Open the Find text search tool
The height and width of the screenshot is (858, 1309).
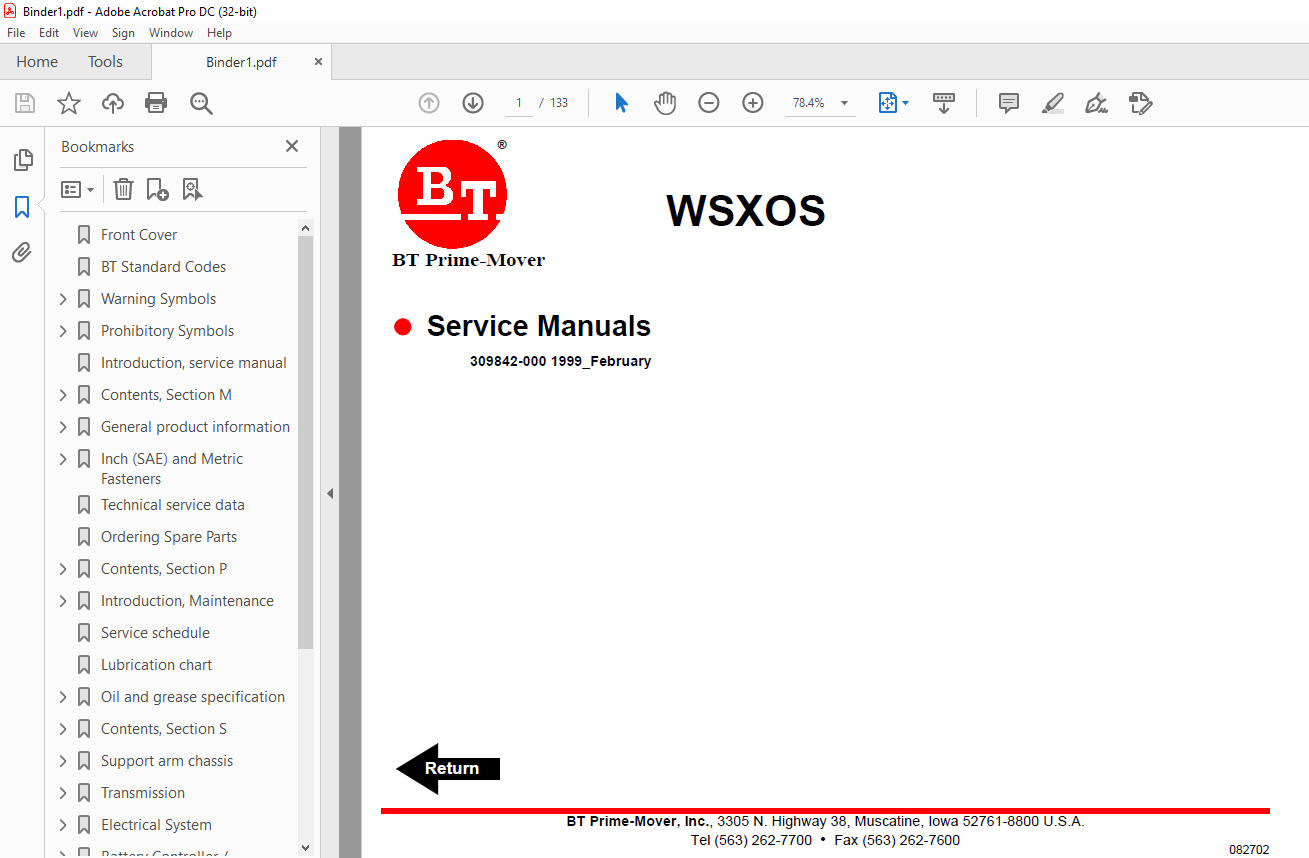pyautogui.click(x=201, y=103)
